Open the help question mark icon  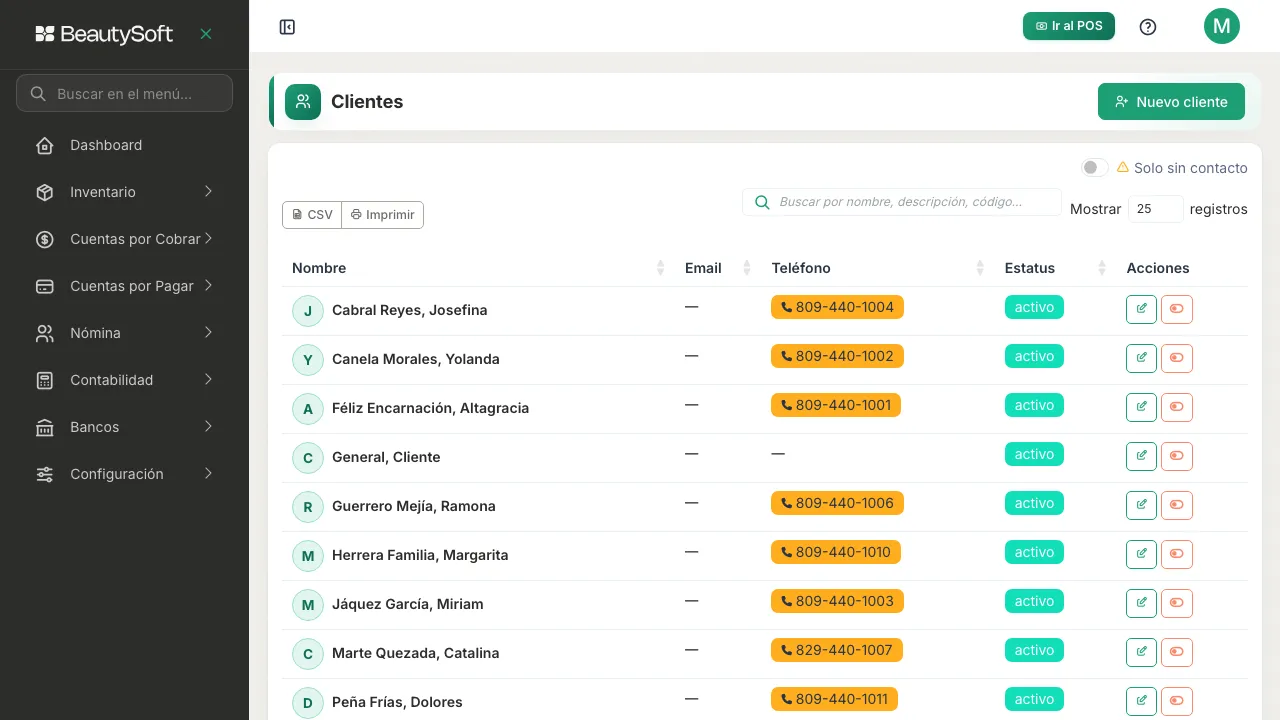tap(1148, 27)
